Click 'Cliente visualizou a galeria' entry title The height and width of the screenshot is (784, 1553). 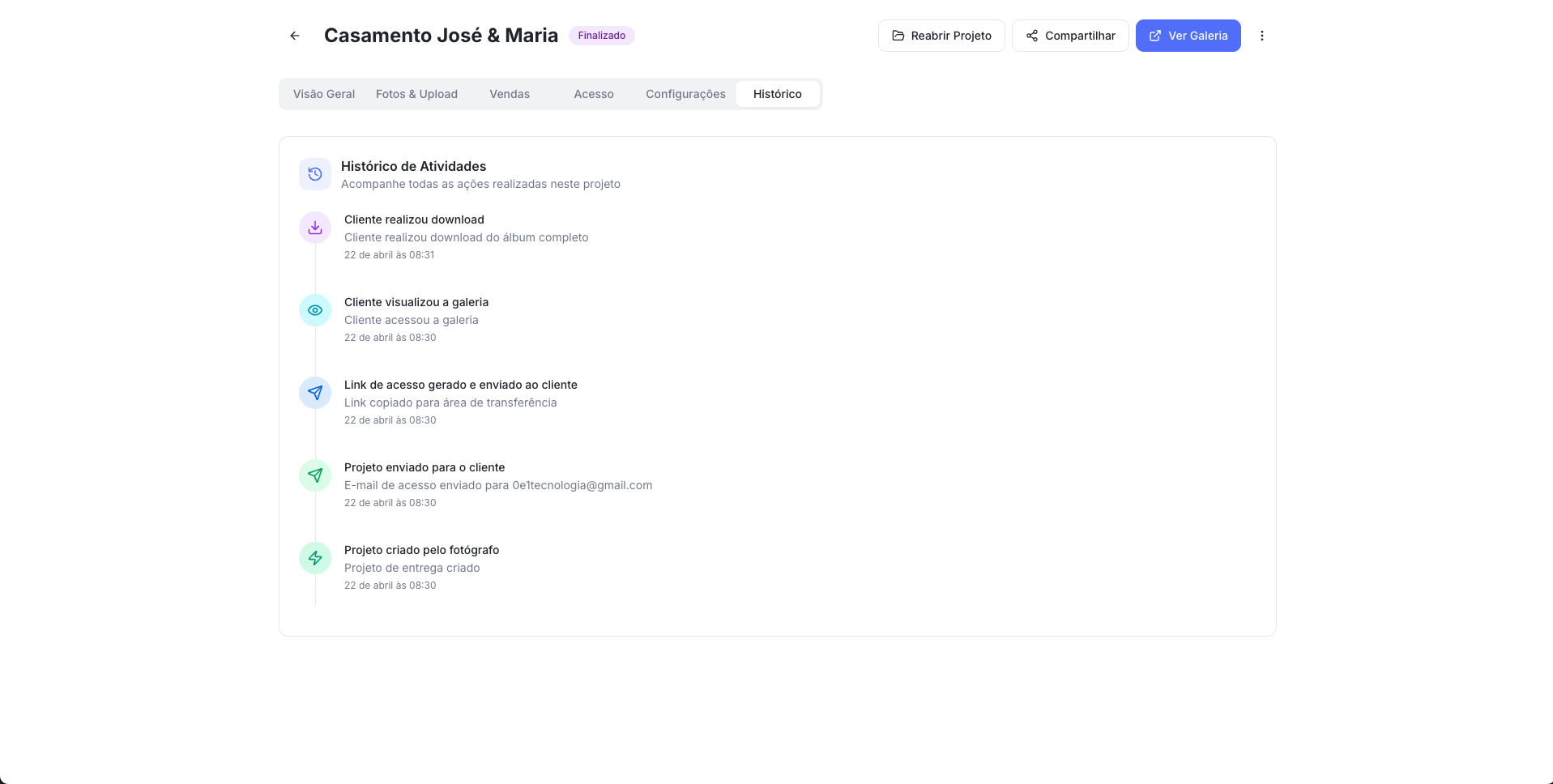(x=416, y=302)
